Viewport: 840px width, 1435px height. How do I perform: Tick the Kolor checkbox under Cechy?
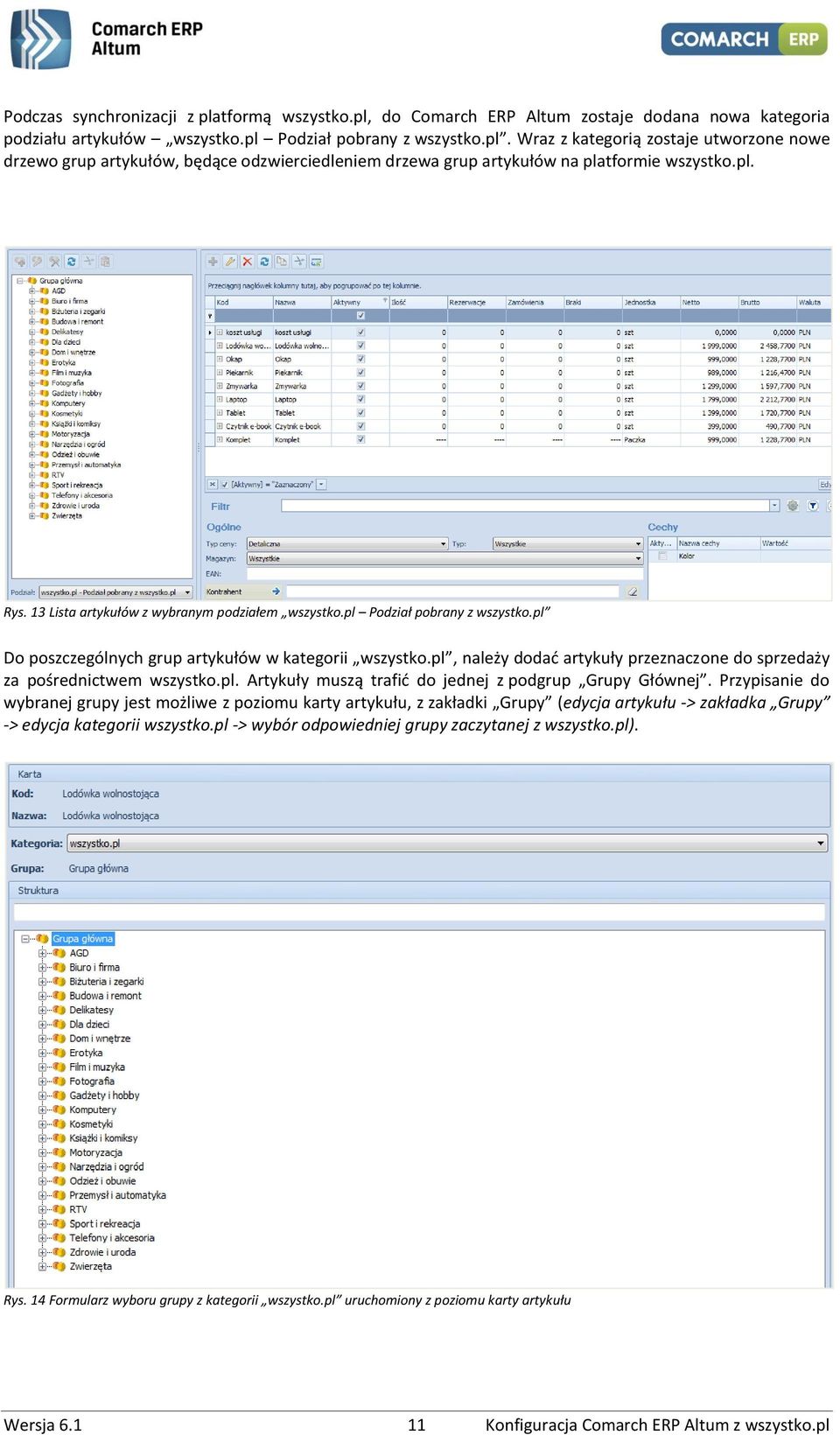662,556
